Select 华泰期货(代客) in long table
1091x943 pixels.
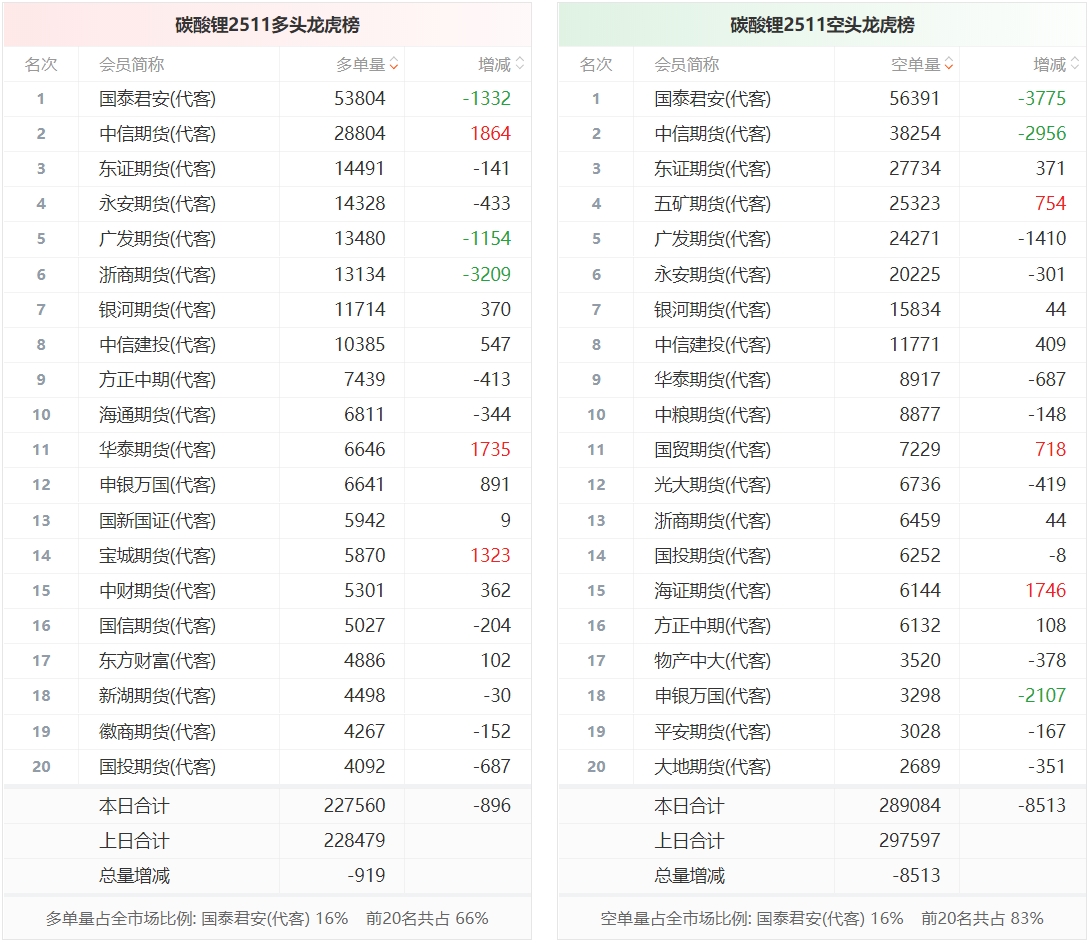(157, 450)
